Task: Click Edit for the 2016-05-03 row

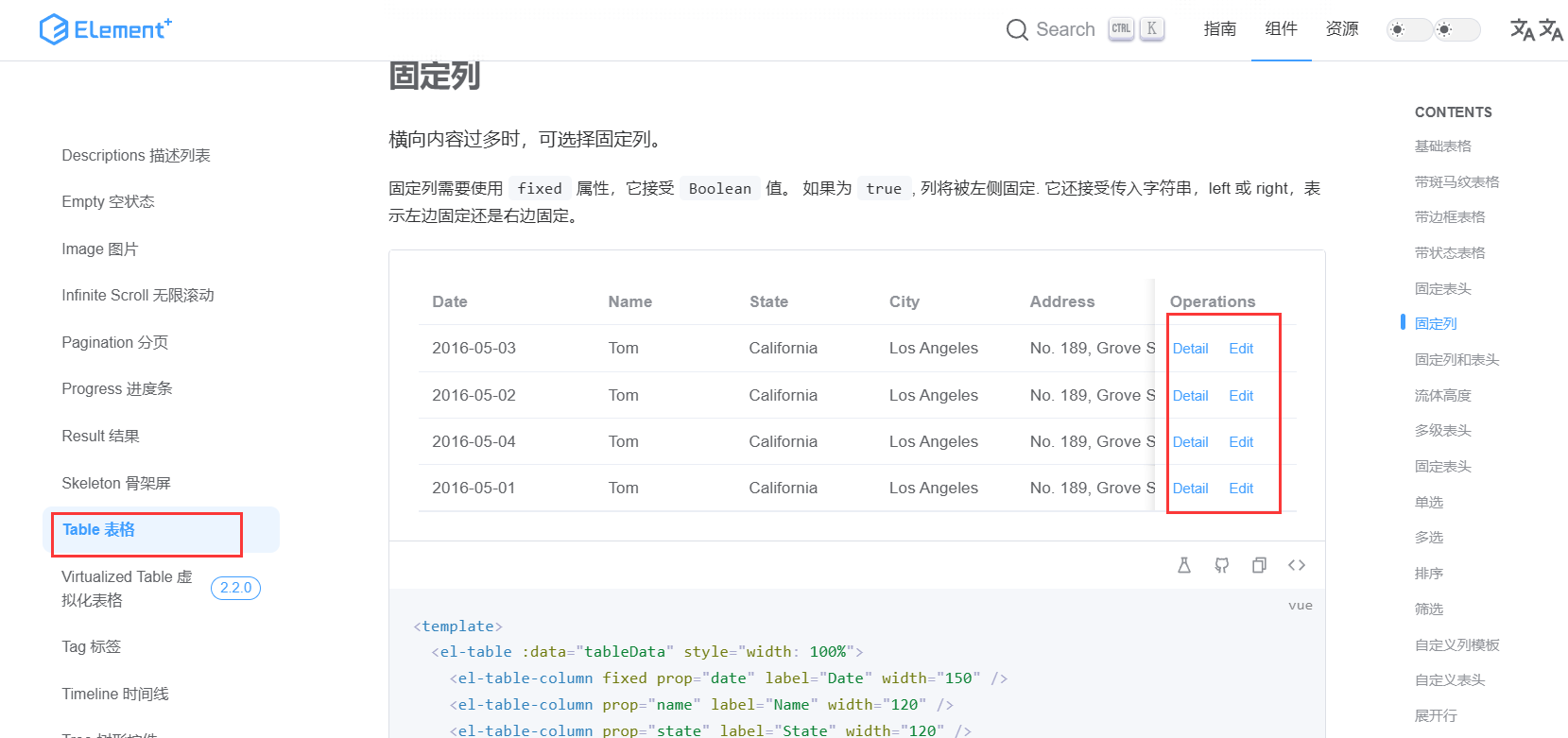Action: pyautogui.click(x=1241, y=349)
